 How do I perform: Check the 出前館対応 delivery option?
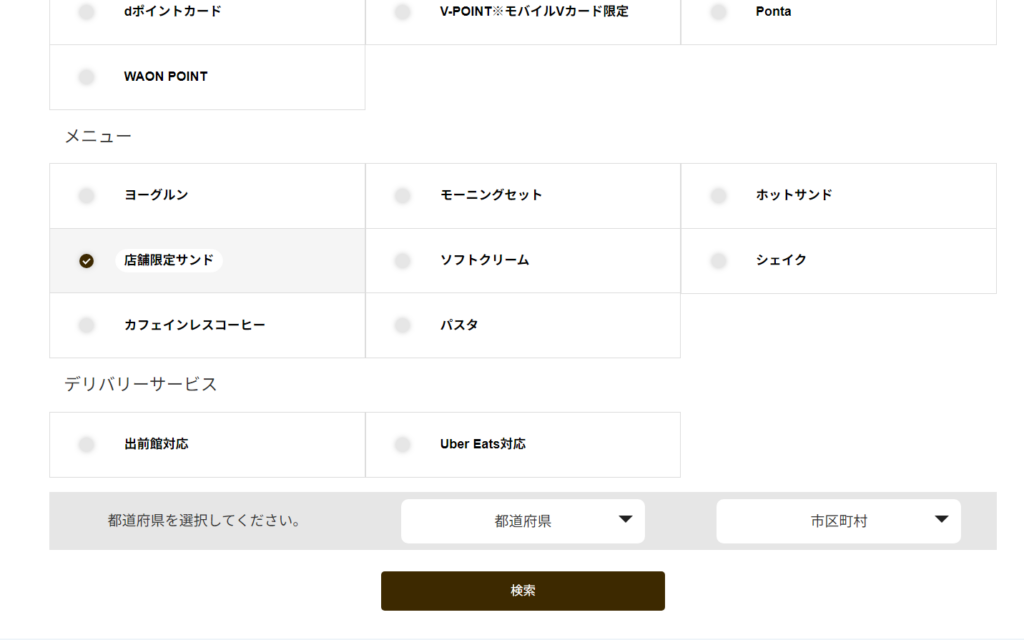coord(87,444)
